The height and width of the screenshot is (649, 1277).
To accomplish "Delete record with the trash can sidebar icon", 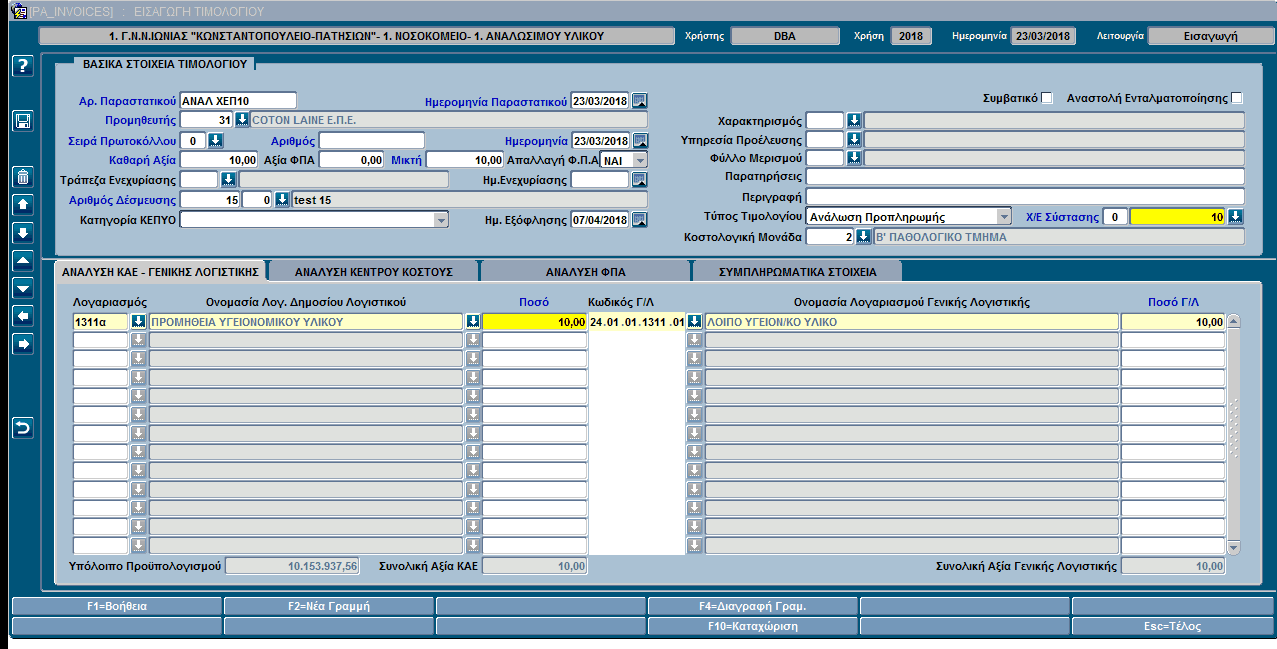I will point(22,177).
